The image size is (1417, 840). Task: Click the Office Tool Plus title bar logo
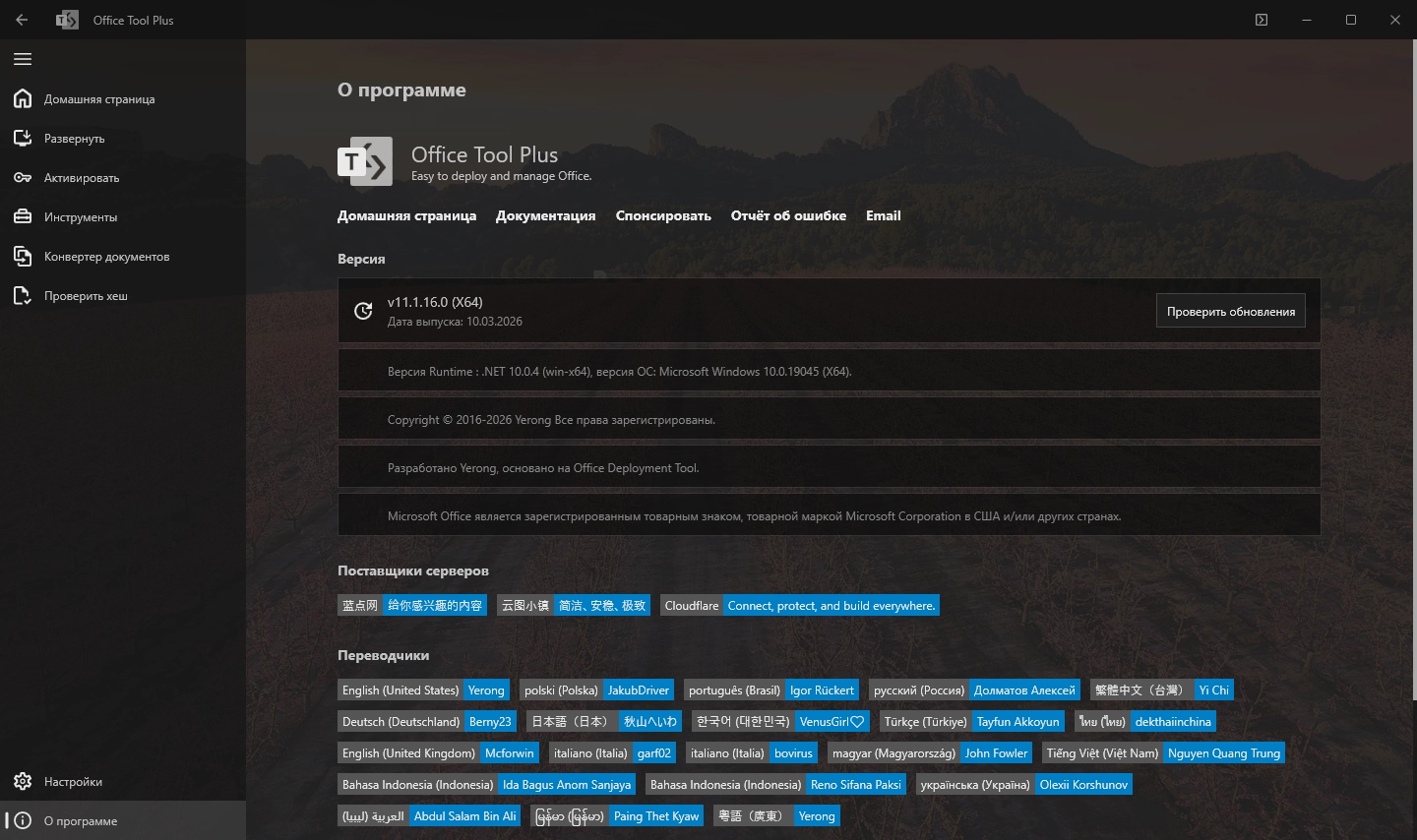(67, 20)
